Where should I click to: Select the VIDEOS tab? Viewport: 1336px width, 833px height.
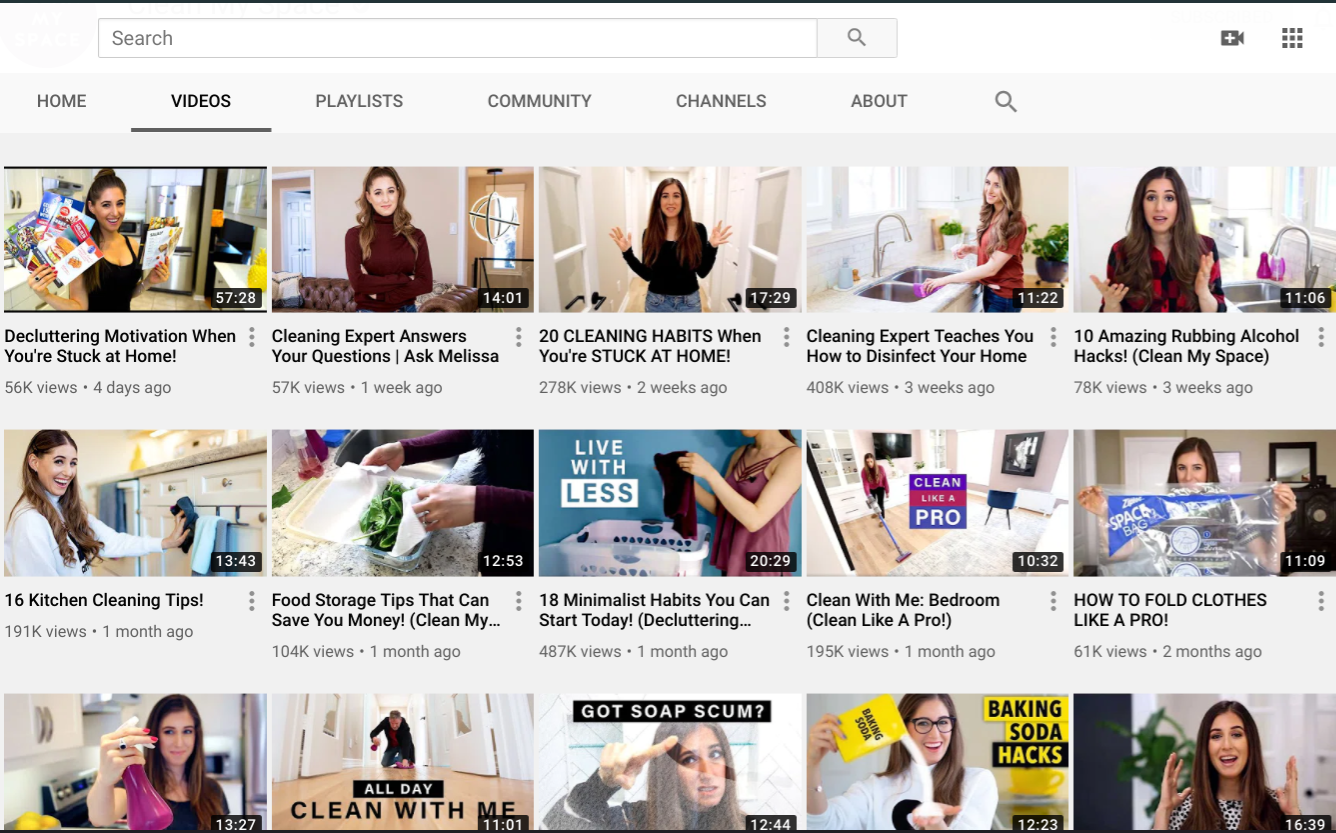tap(201, 101)
